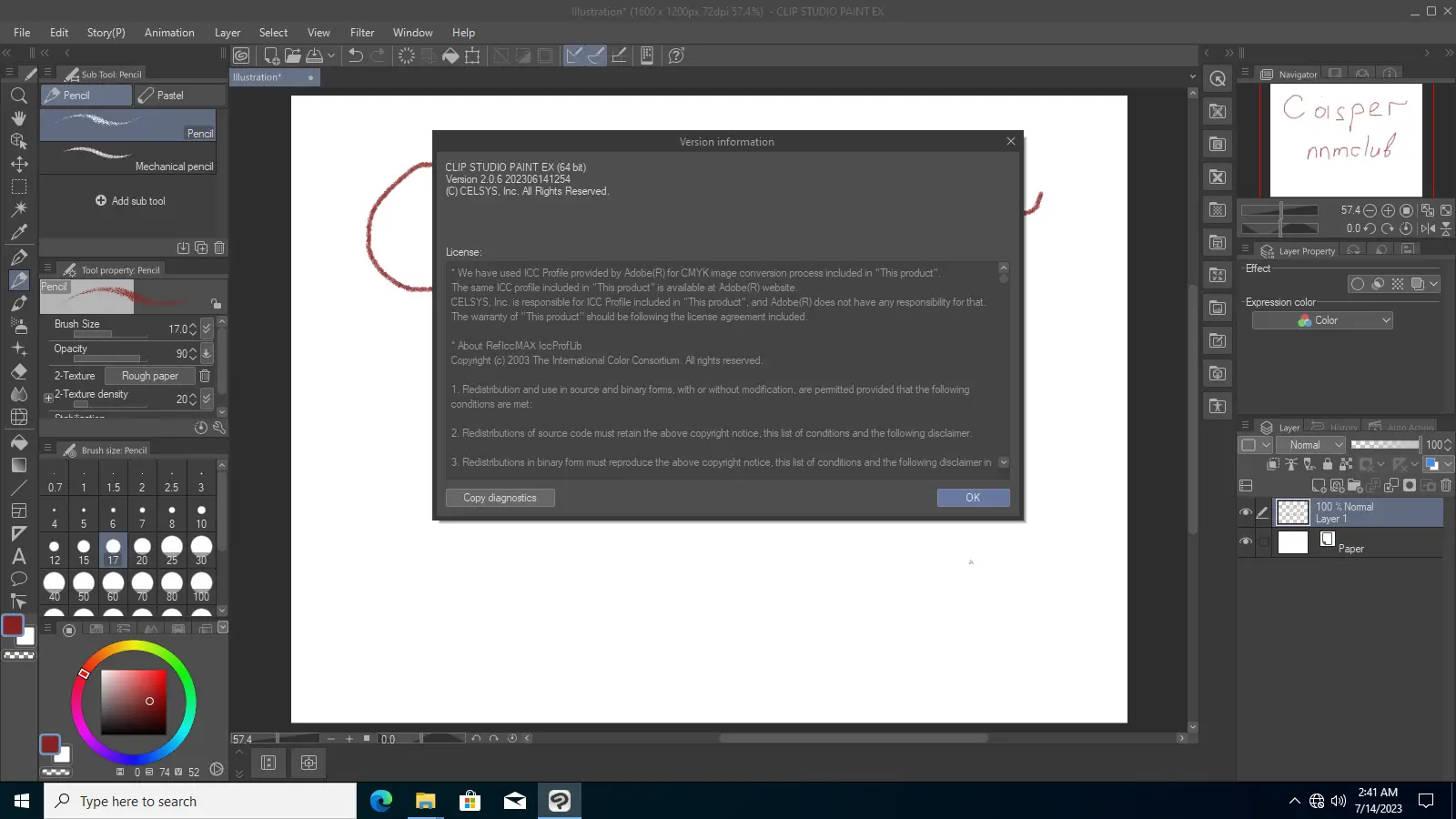Open File Explorer from the taskbar

point(426,801)
